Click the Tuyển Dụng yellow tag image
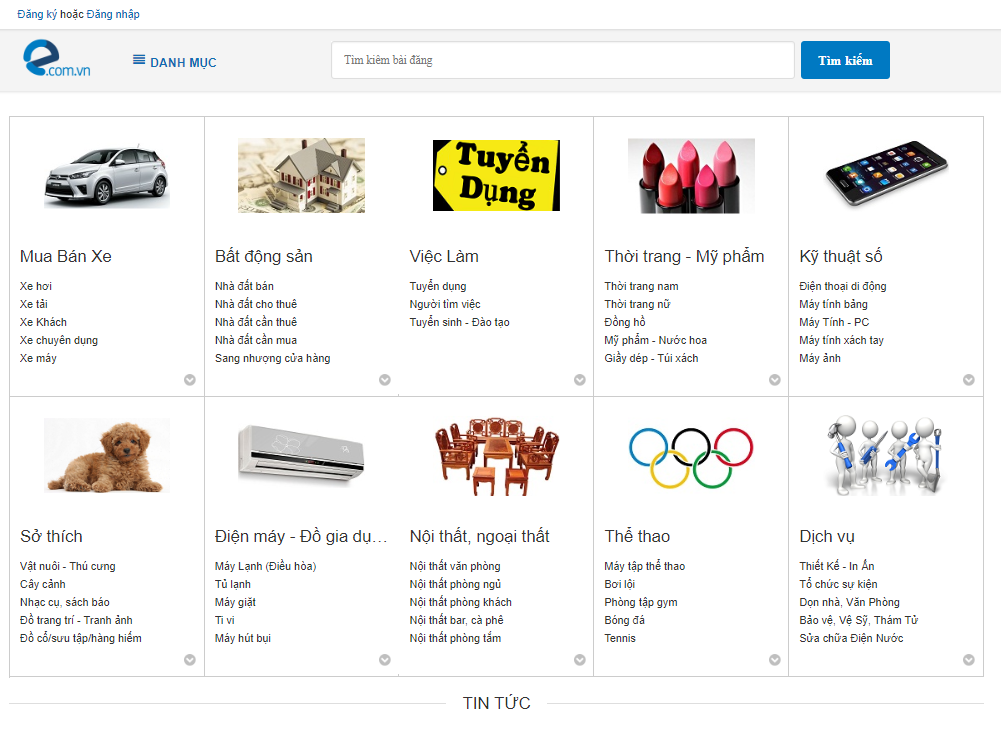This screenshot has width=1001, height=739. 496,176
